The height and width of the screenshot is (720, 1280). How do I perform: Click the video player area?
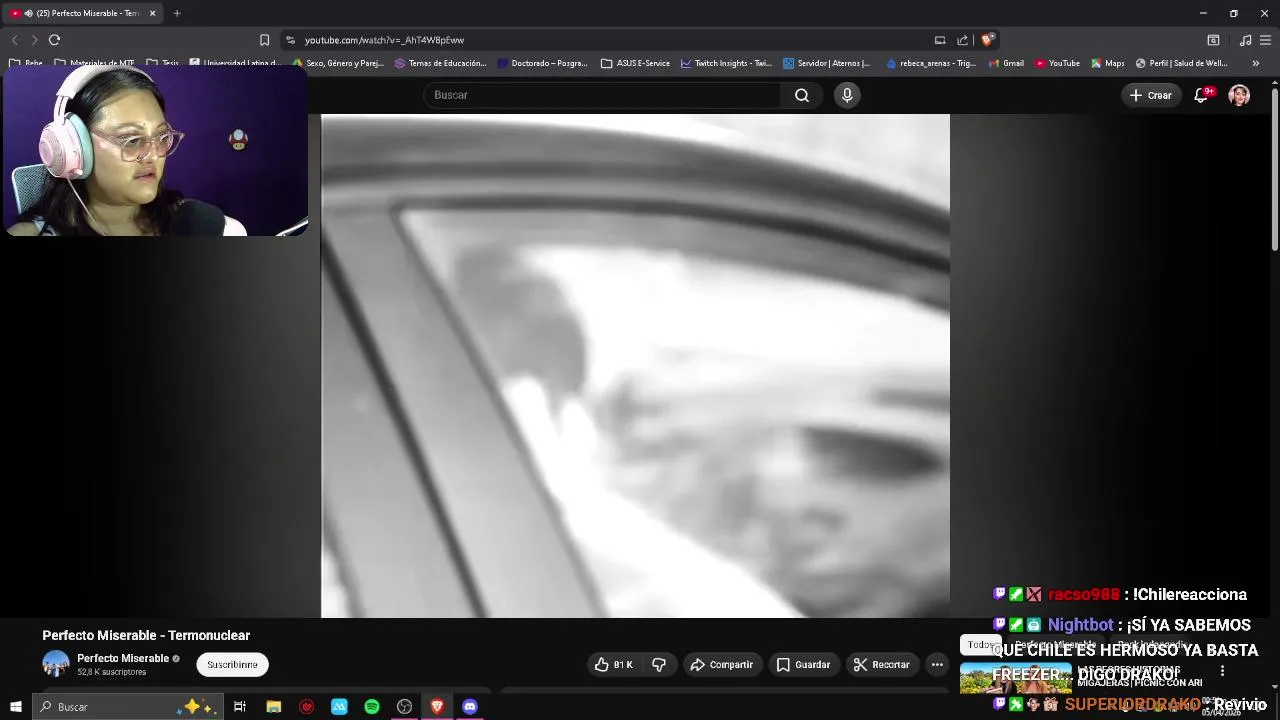635,366
